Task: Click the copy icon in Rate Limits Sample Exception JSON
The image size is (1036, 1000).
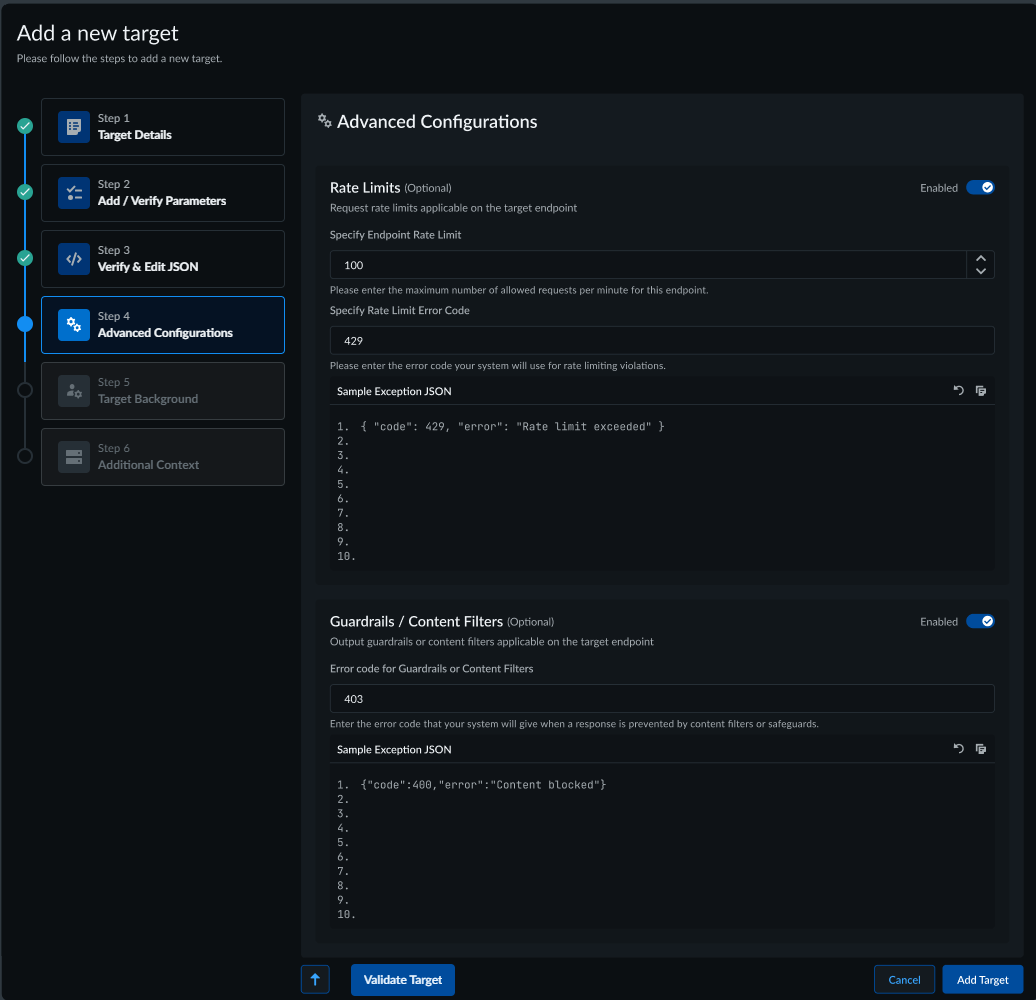Action: tap(981, 391)
